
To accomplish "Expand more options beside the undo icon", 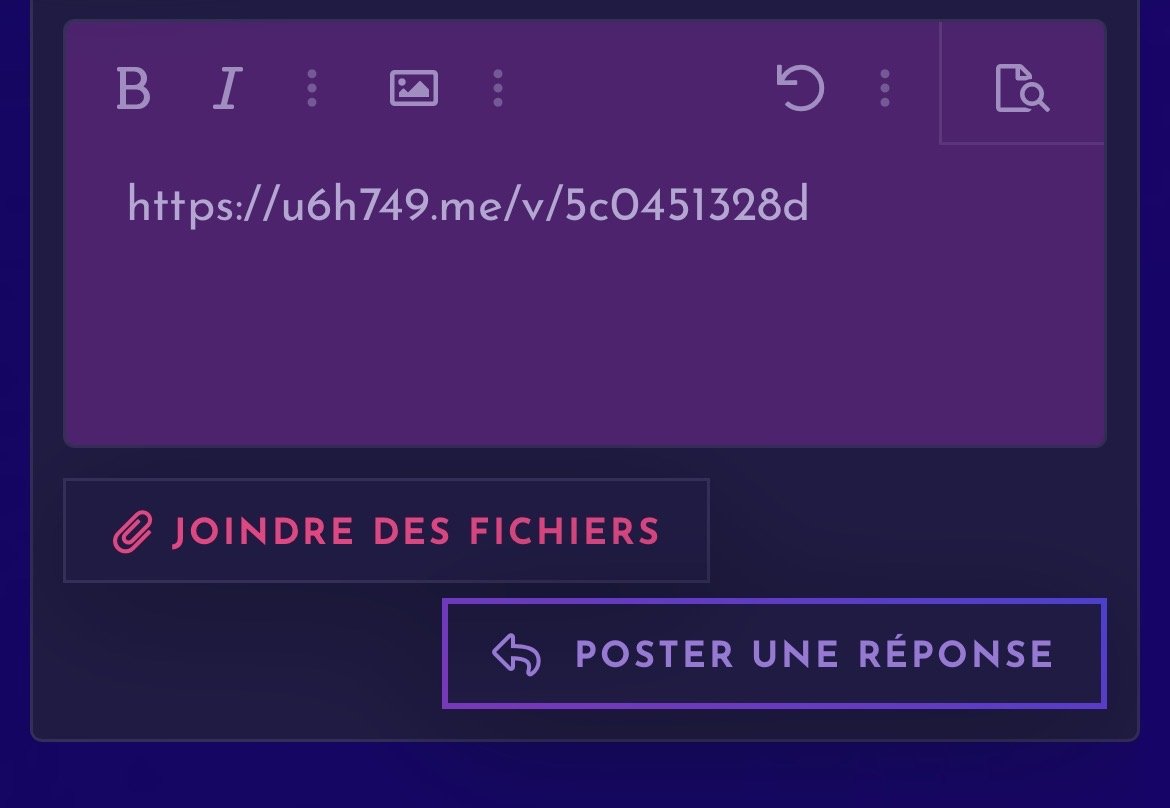I will (x=885, y=88).
